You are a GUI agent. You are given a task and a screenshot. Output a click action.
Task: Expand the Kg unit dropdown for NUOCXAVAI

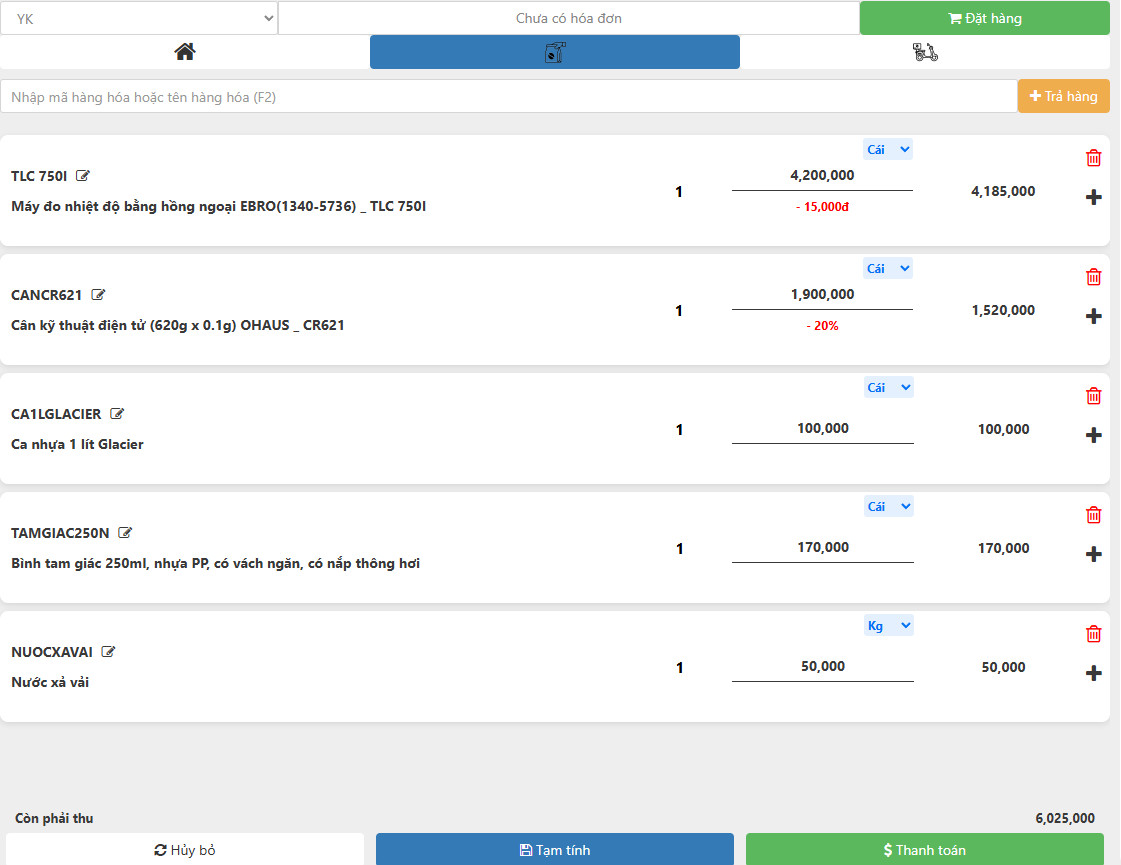coord(888,626)
